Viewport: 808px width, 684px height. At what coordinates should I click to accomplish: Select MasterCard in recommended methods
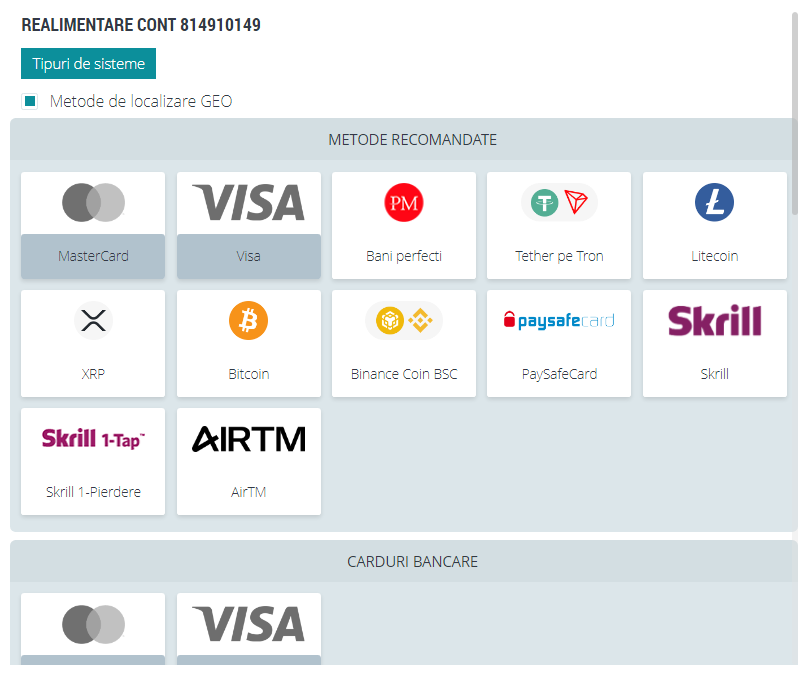[93, 225]
